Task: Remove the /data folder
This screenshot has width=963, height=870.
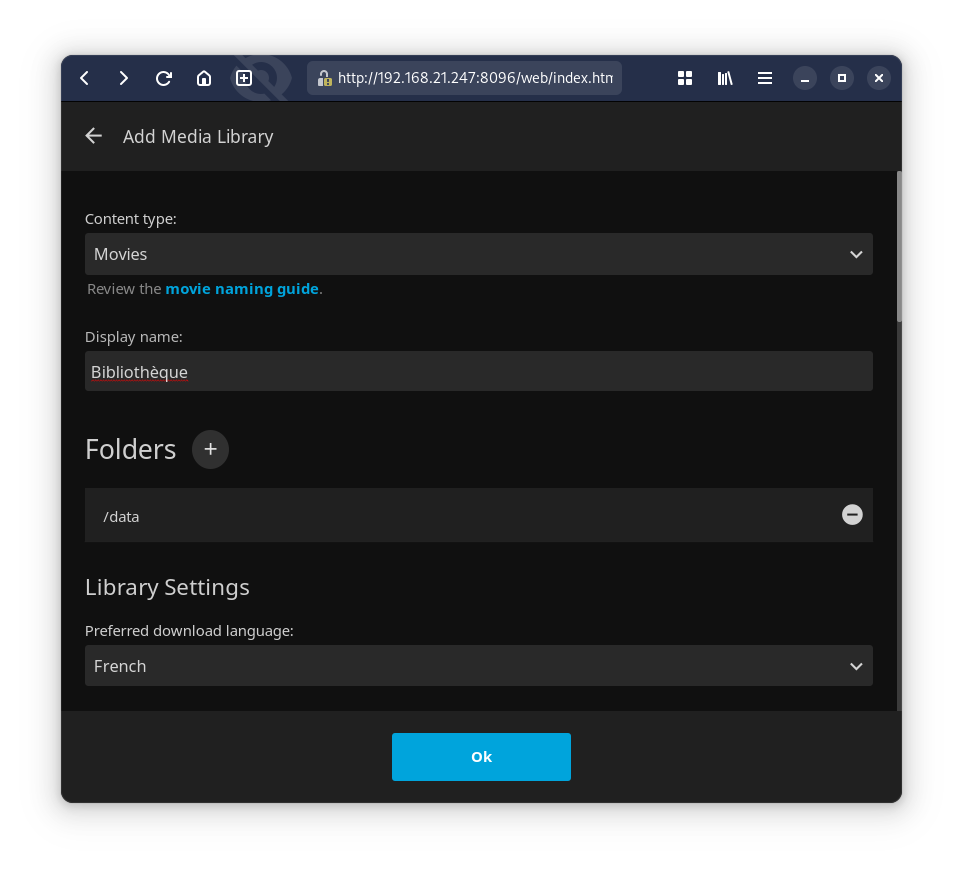Action: pyautogui.click(x=852, y=515)
